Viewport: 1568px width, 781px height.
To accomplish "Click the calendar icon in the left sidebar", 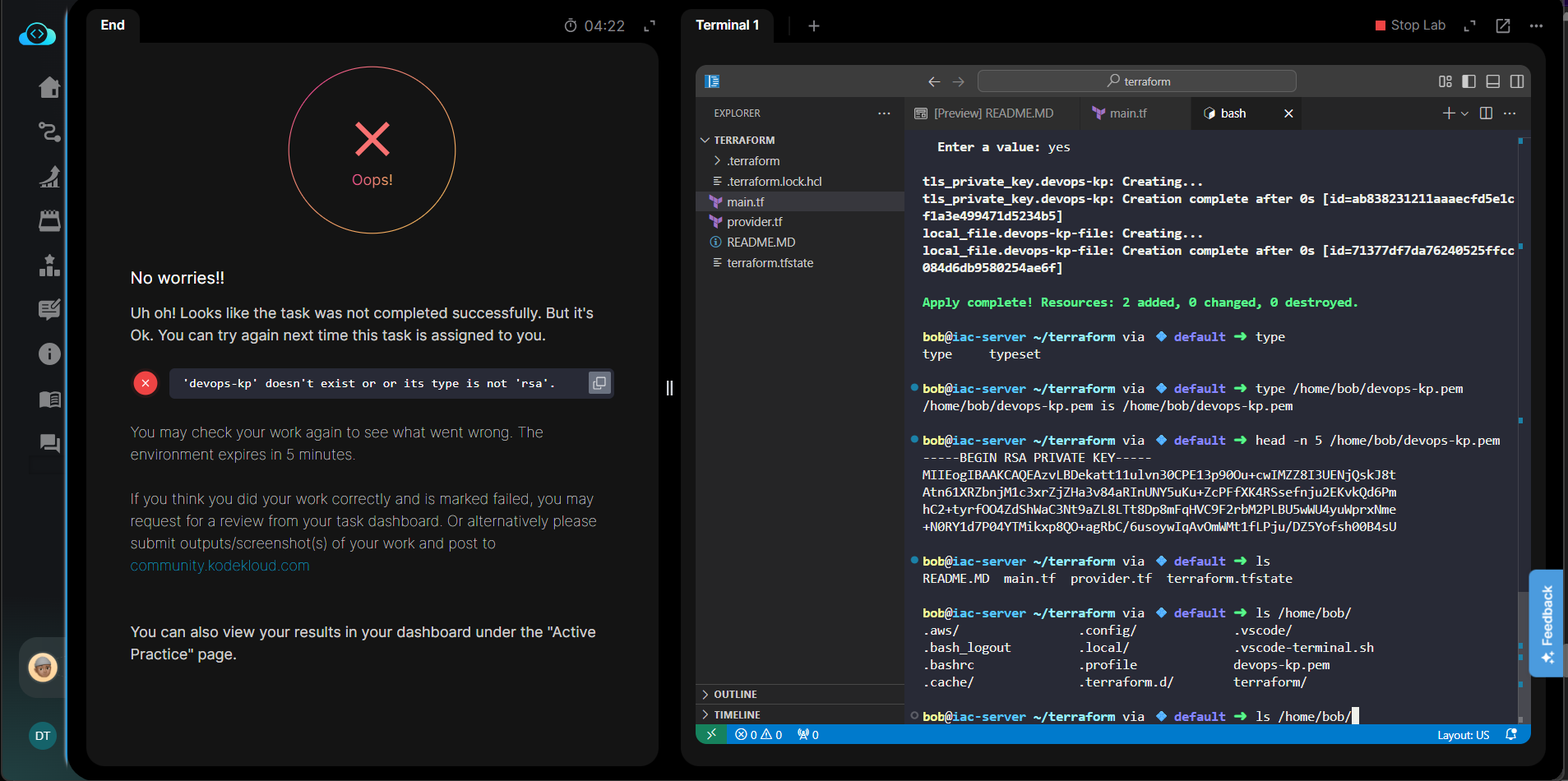I will coord(49,220).
